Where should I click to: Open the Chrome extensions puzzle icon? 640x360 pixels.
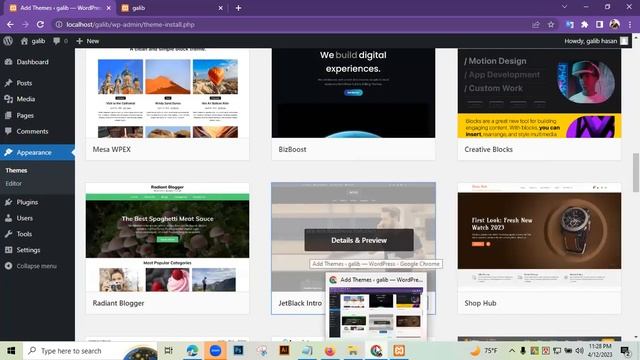[584, 24]
